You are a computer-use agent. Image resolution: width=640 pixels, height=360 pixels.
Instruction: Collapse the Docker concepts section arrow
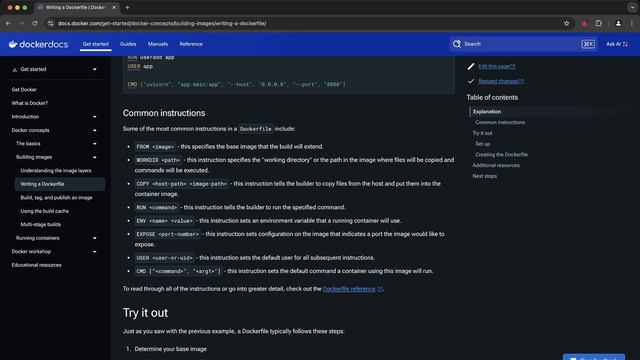95,130
